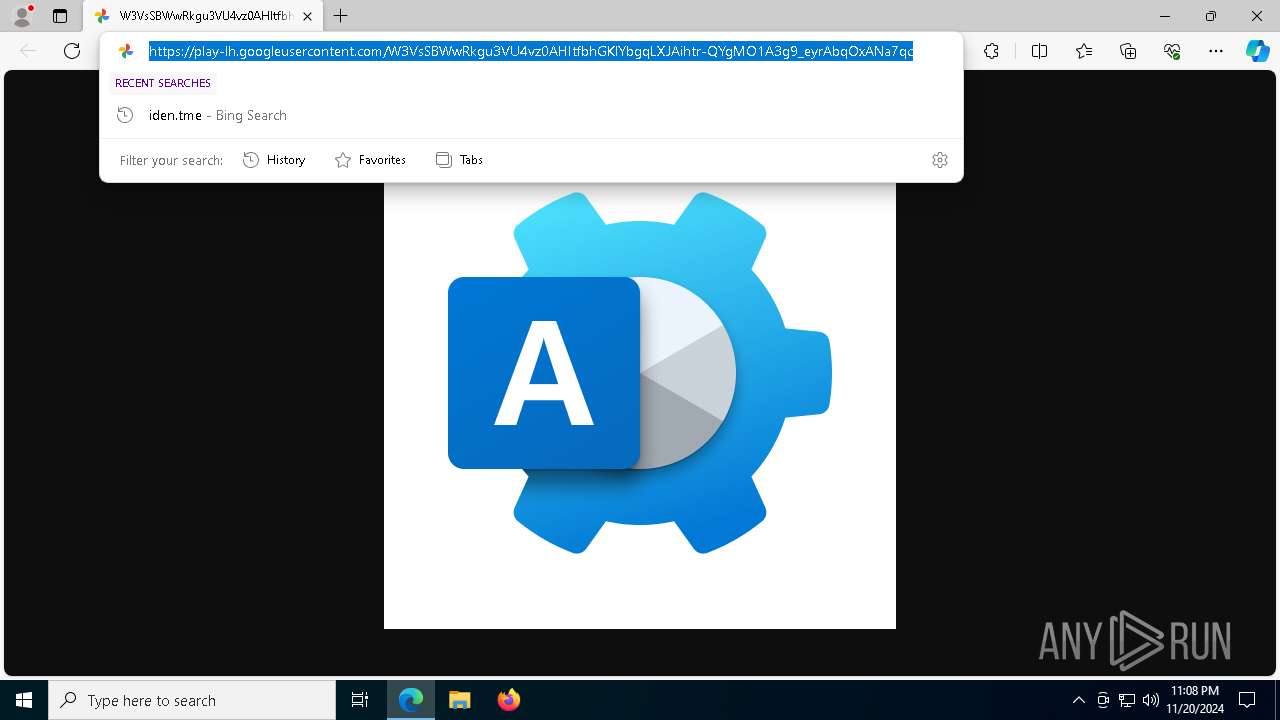The width and height of the screenshot is (1280, 720).
Task: Click the gear logo image
Action: (640, 373)
